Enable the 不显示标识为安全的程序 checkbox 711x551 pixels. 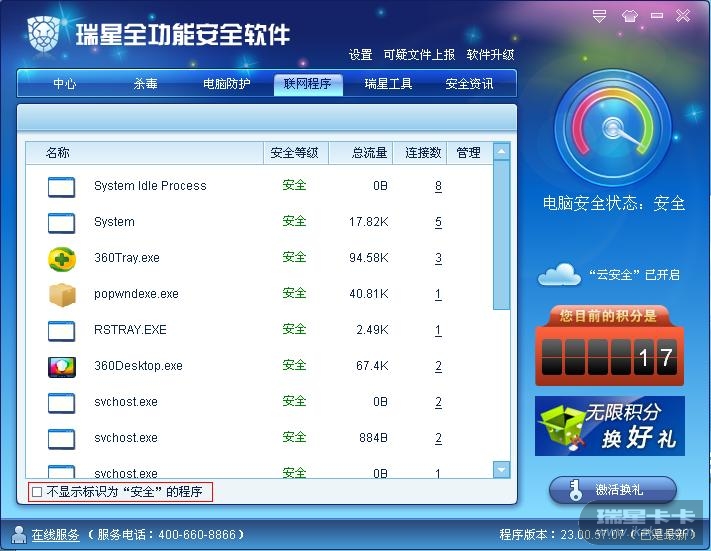(37, 492)
